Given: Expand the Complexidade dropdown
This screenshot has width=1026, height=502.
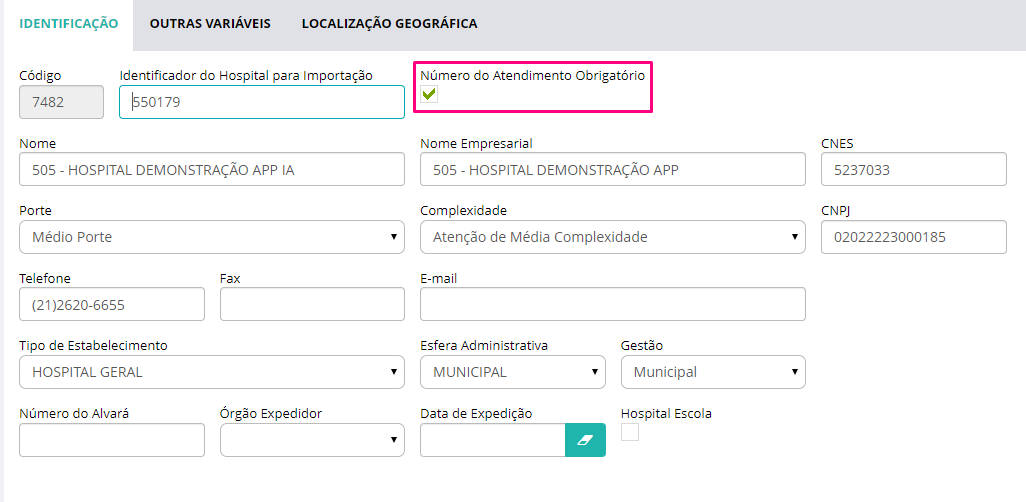Looking at the screenshot, I should tap(612, 237).
